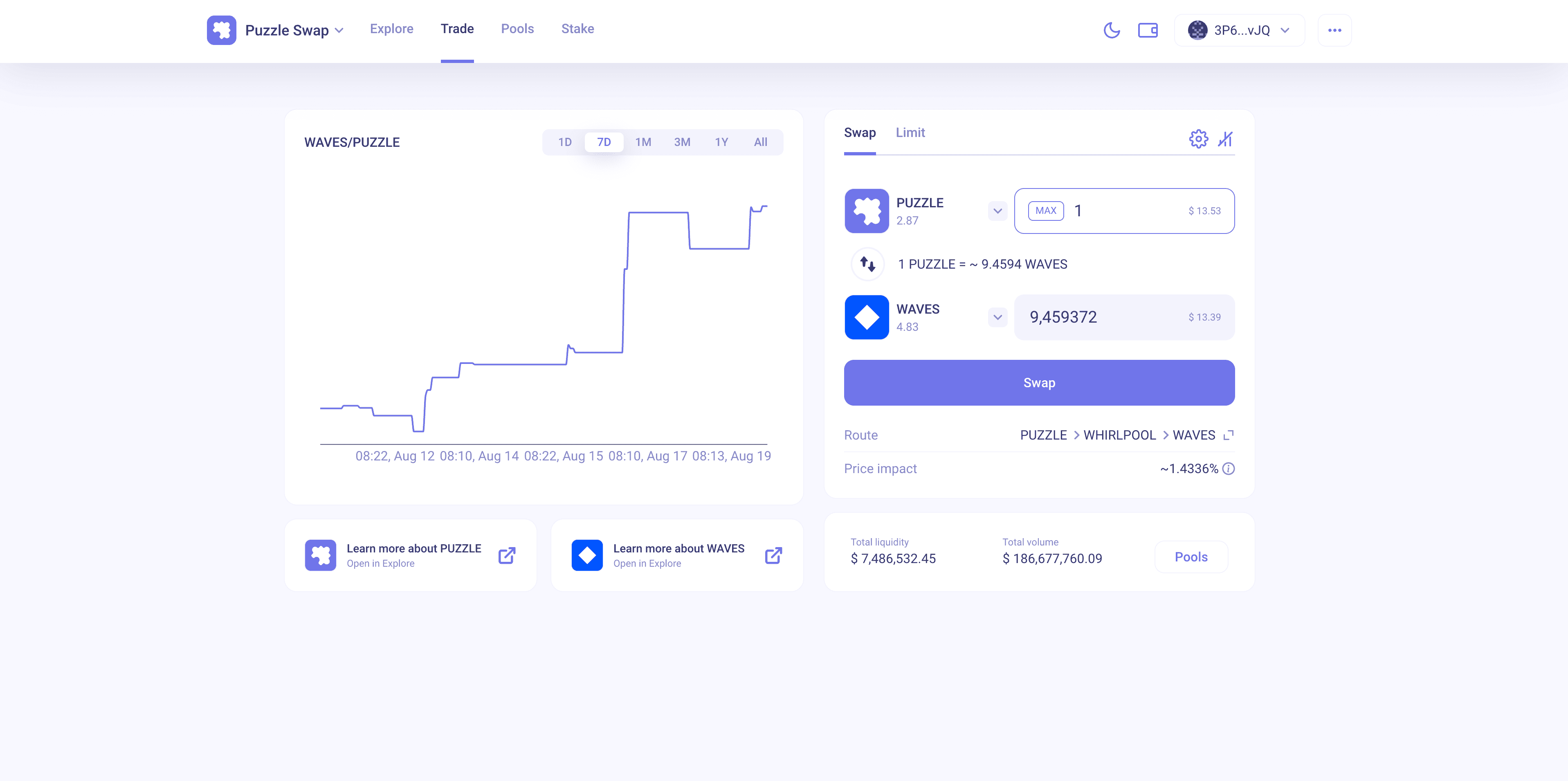Image resolution: width=1568 pixels, height=781 pixels.
Task: Set chart range to 1Y
Action: click(x=721, y=142)
